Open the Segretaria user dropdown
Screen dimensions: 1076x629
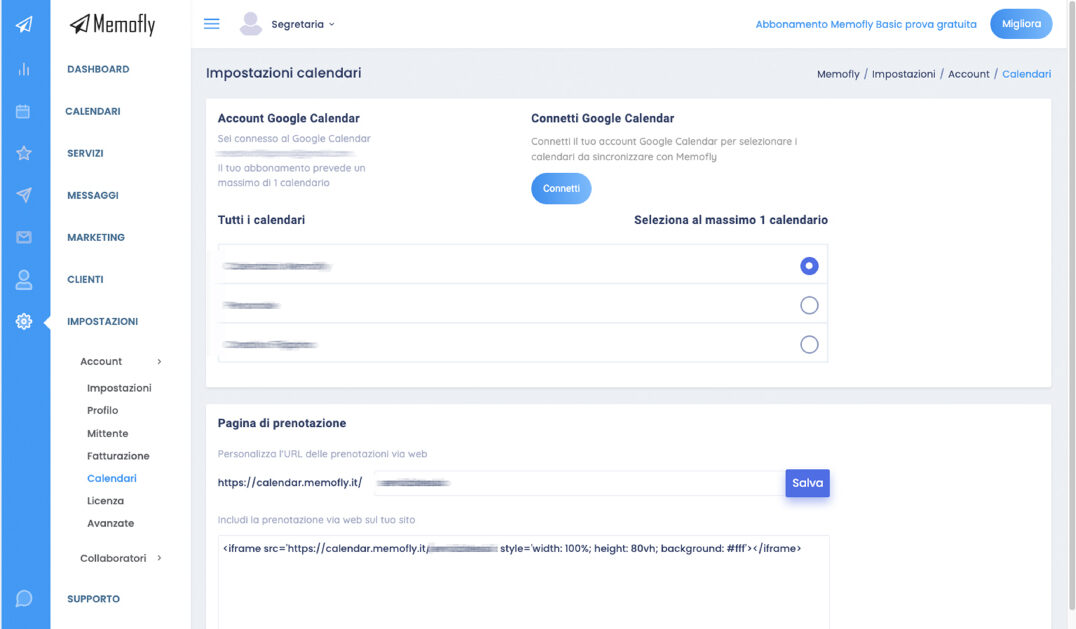pyautogui.click(x=302, y=24)
